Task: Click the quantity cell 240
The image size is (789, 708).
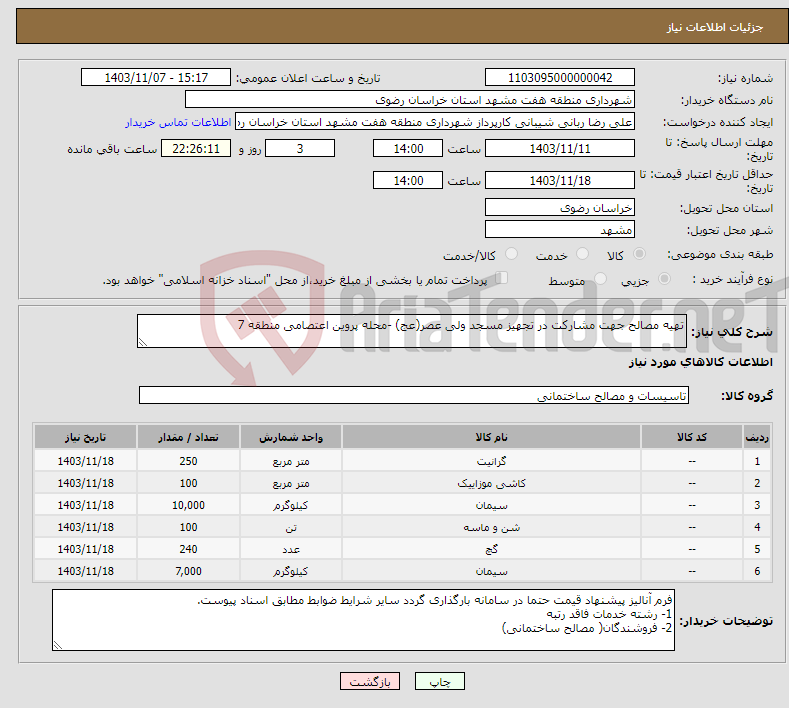Action: [x=188, y=549]
